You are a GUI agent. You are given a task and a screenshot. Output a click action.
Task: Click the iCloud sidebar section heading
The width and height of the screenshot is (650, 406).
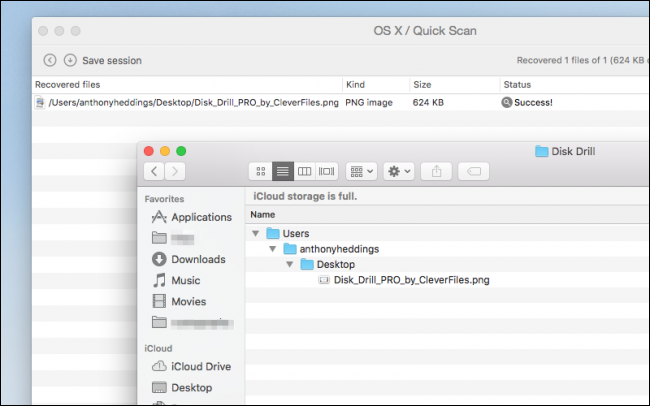(x=158, y=348)
